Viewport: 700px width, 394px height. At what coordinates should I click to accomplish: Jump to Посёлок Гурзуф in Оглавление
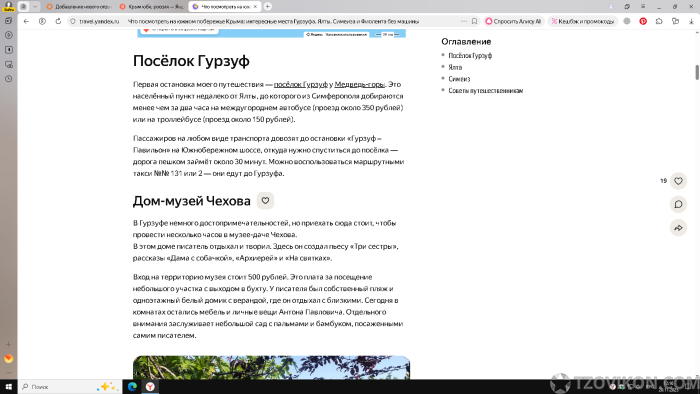click(470, 56)
